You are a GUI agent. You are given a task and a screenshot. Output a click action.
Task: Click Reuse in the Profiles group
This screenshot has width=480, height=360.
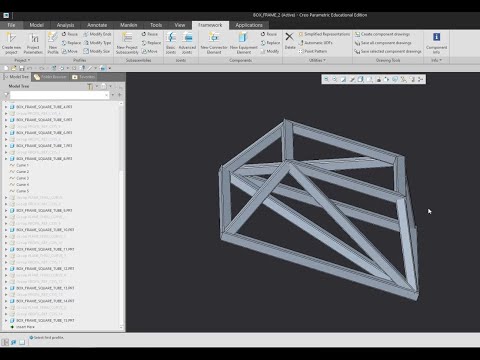[69, 34]
